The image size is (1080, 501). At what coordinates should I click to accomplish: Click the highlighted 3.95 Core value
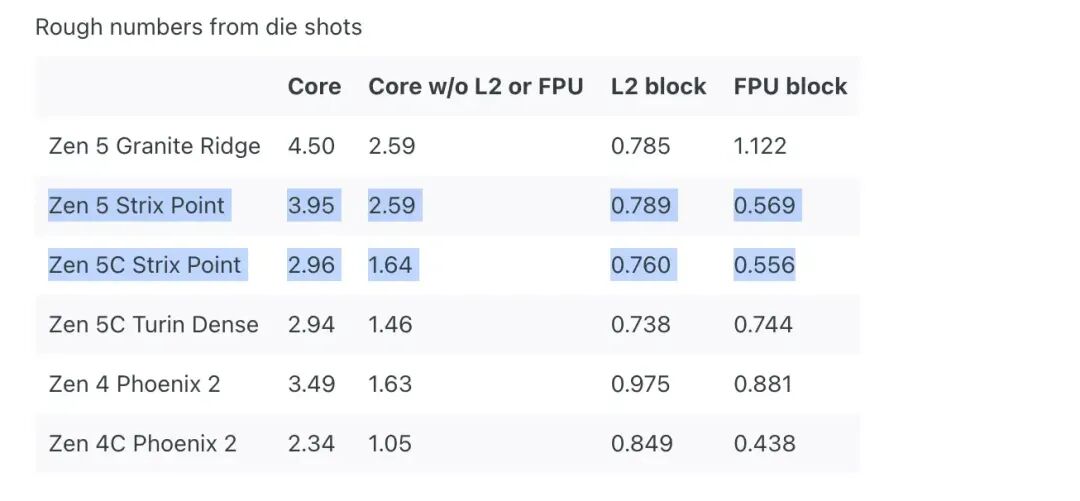(311, 206)
